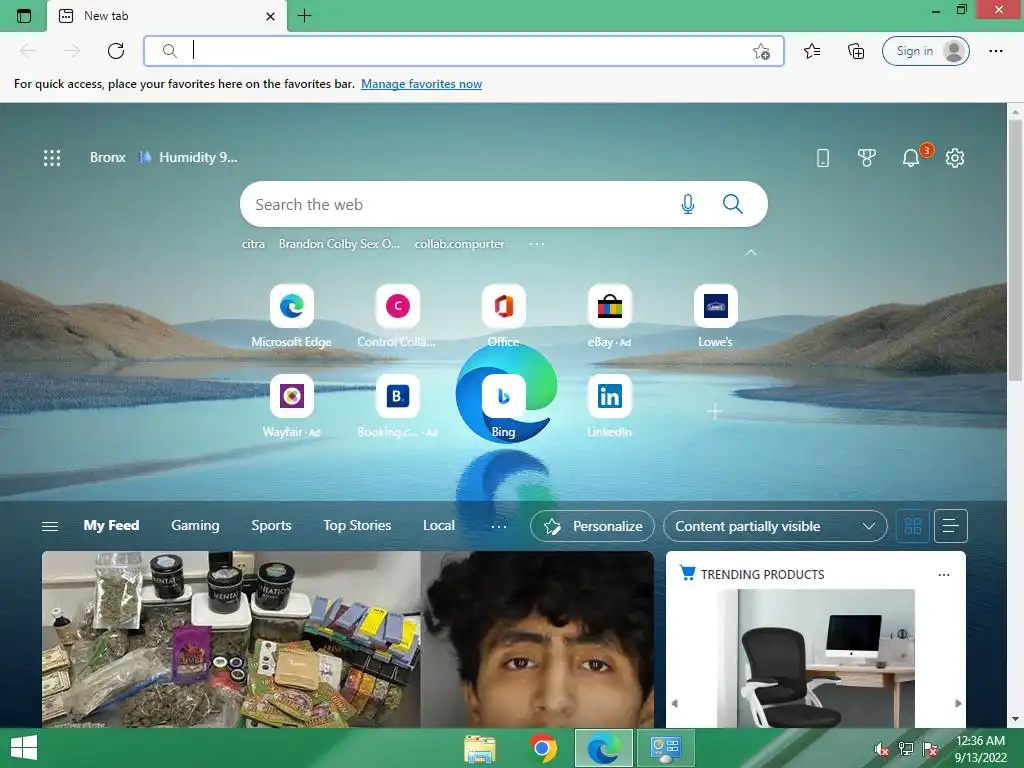Open the notifications bell
This screenshot has height=768, width=1024.
tap(910, 157)
